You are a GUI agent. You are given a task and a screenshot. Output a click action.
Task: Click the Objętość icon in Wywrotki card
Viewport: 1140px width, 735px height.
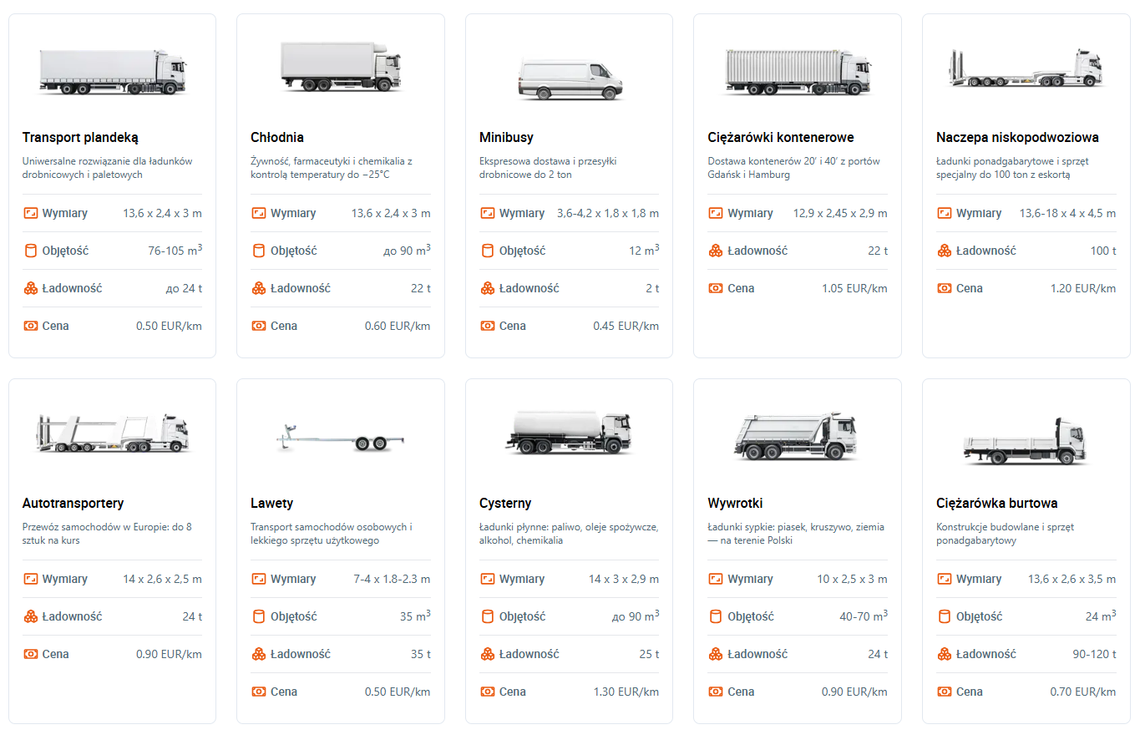[715, 616]
